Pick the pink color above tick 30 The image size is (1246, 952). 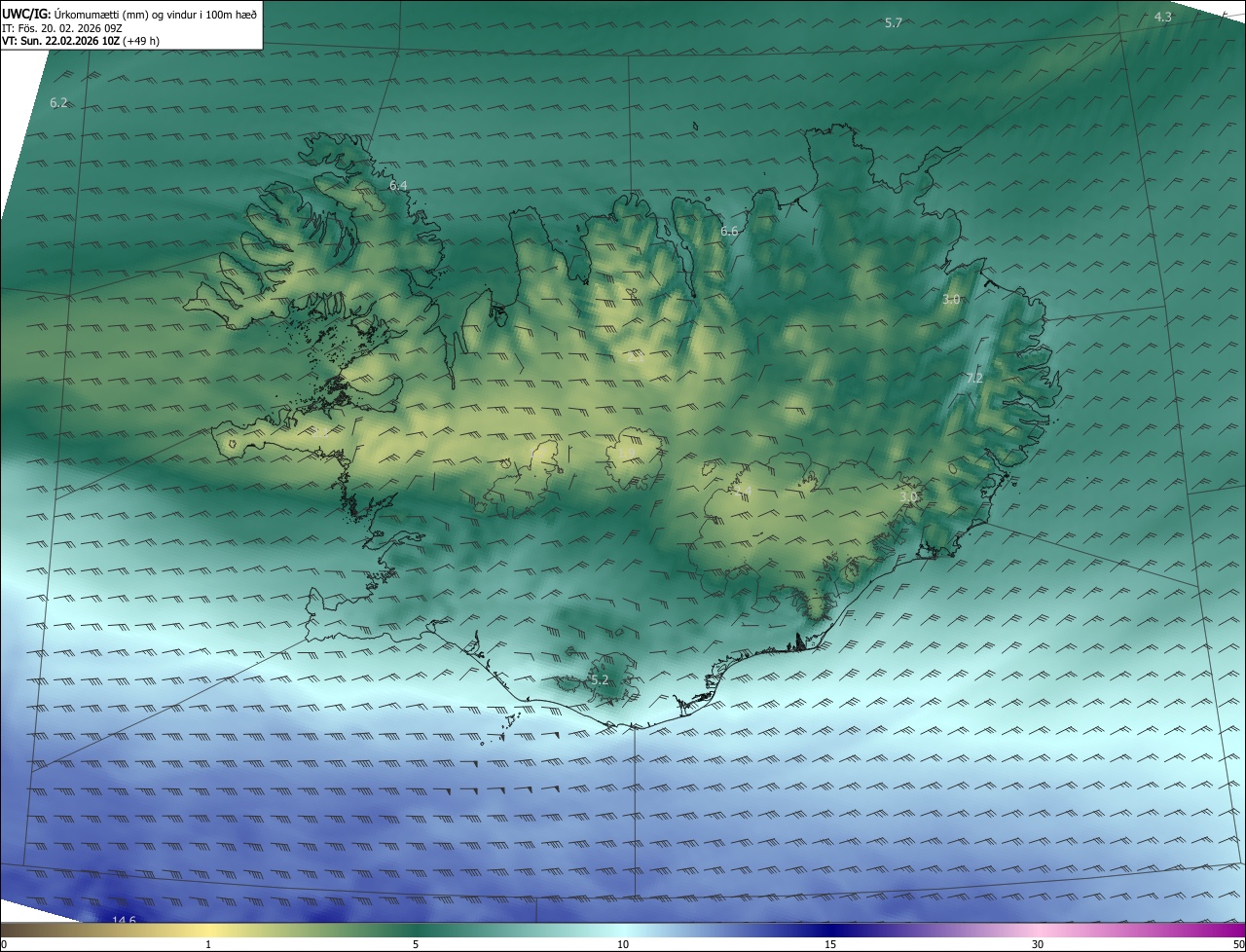pos(1038,931)
